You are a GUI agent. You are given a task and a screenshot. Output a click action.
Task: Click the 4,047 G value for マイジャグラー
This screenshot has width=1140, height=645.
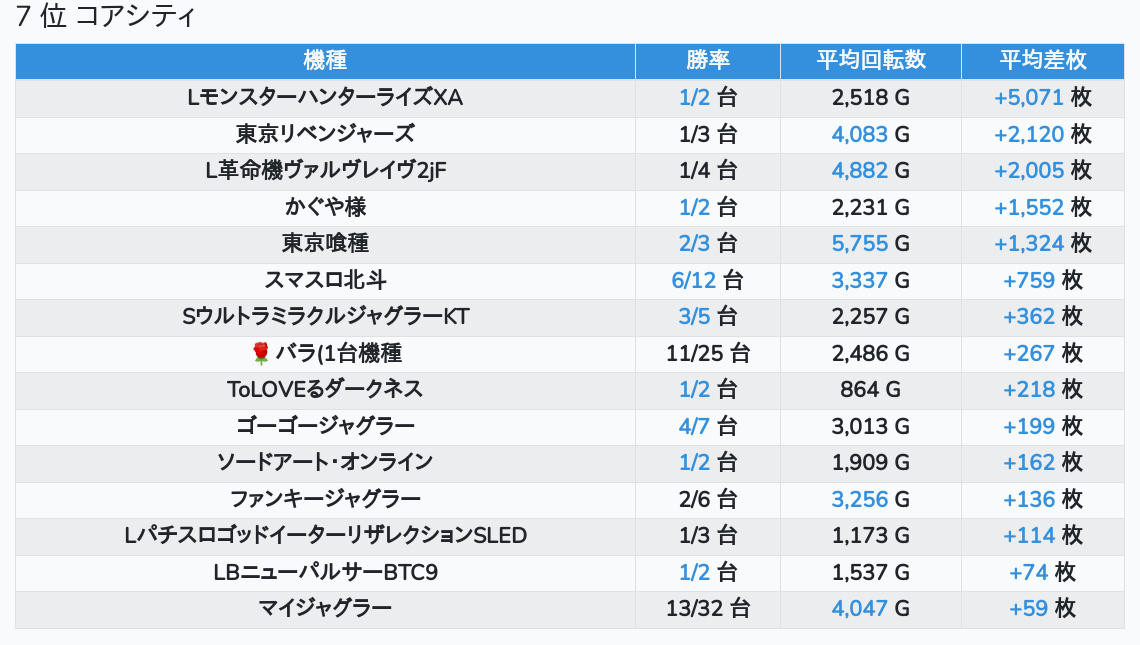[860, 608]
